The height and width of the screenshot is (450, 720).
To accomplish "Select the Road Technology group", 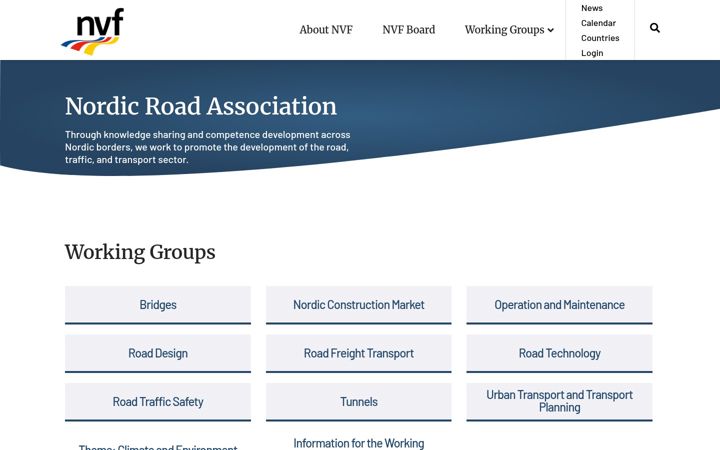I will tap(559, 354).
